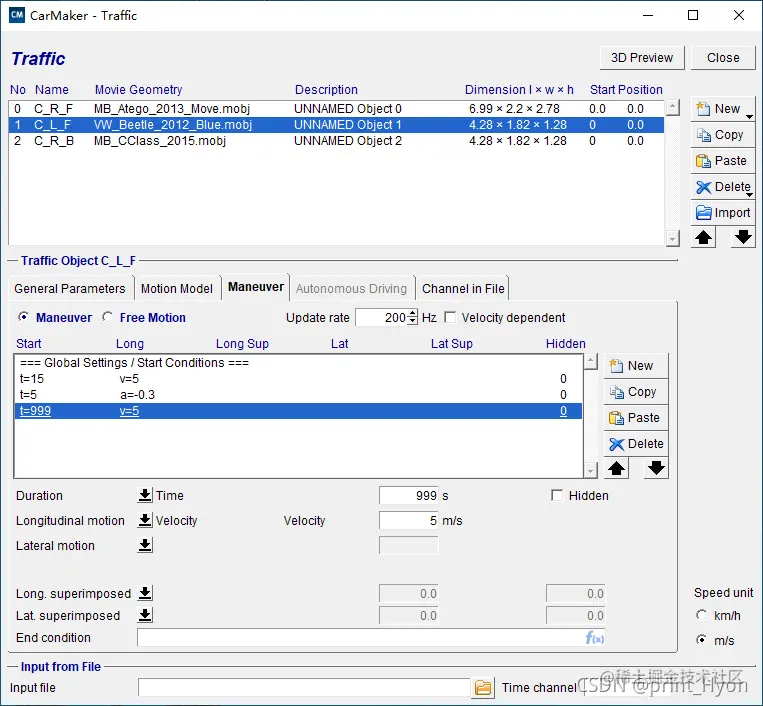Import traffic objects

[723, 213]
